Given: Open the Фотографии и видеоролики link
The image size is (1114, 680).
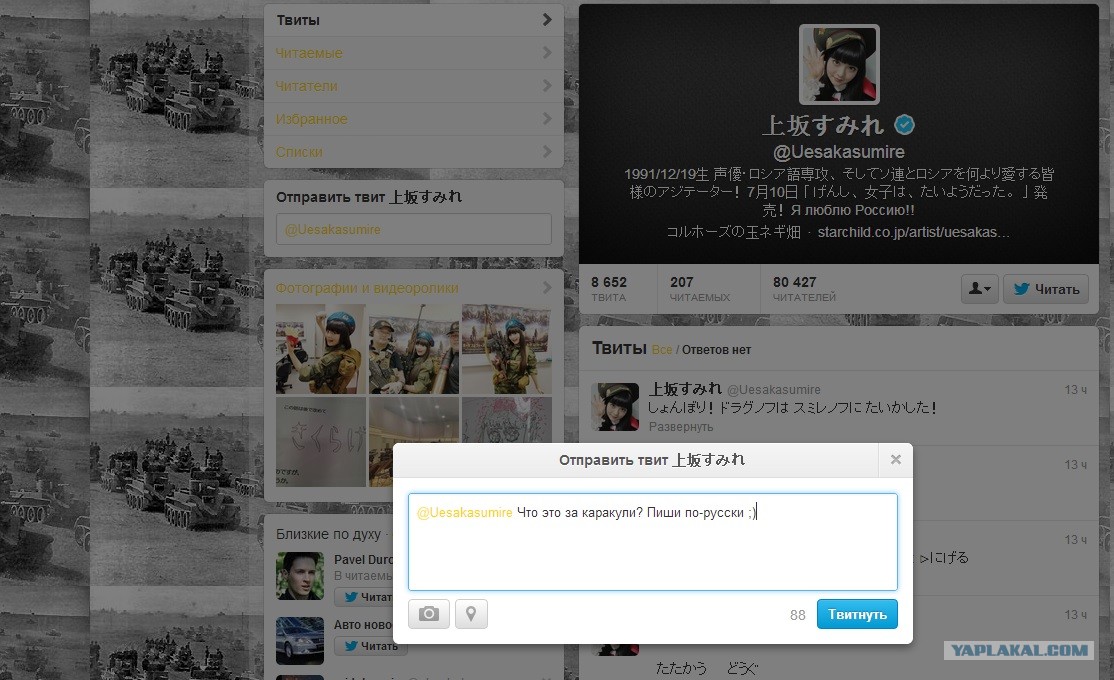Looking at the screenshot, I should pos(367,288).
